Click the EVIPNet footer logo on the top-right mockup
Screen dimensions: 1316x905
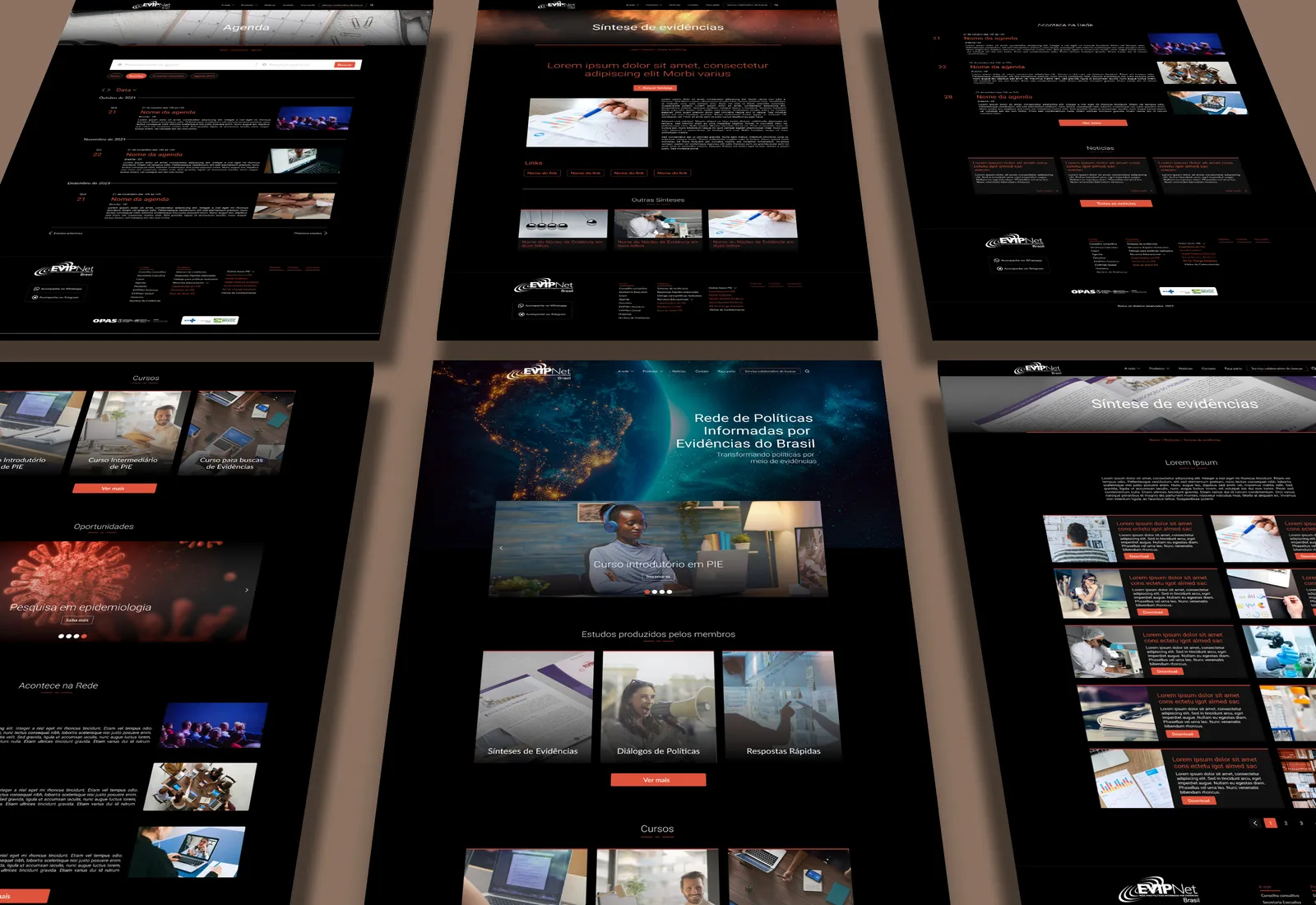(x=1015, y=242)
